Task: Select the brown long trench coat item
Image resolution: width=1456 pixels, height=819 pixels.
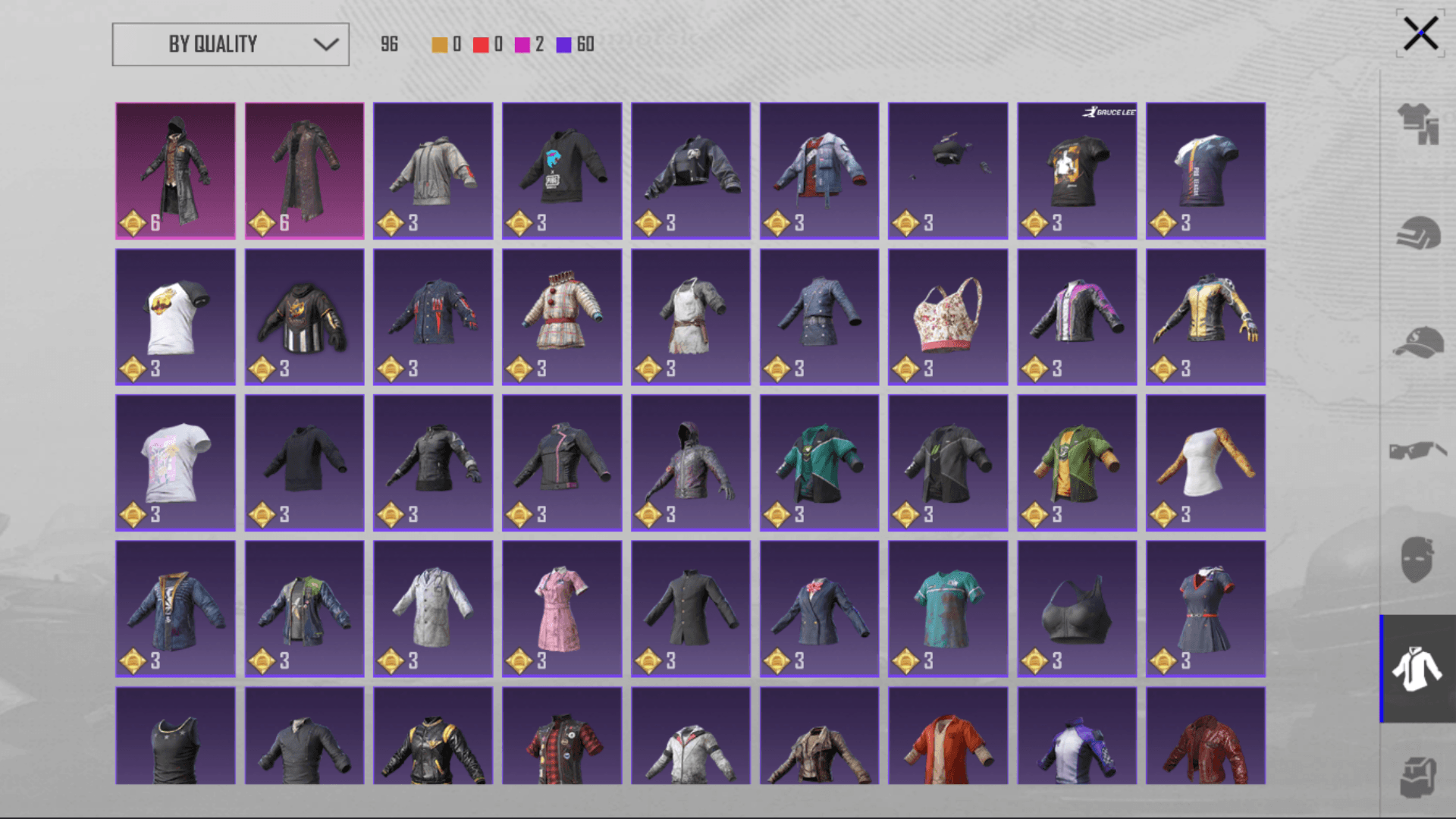Action: (x=304, y=171)
